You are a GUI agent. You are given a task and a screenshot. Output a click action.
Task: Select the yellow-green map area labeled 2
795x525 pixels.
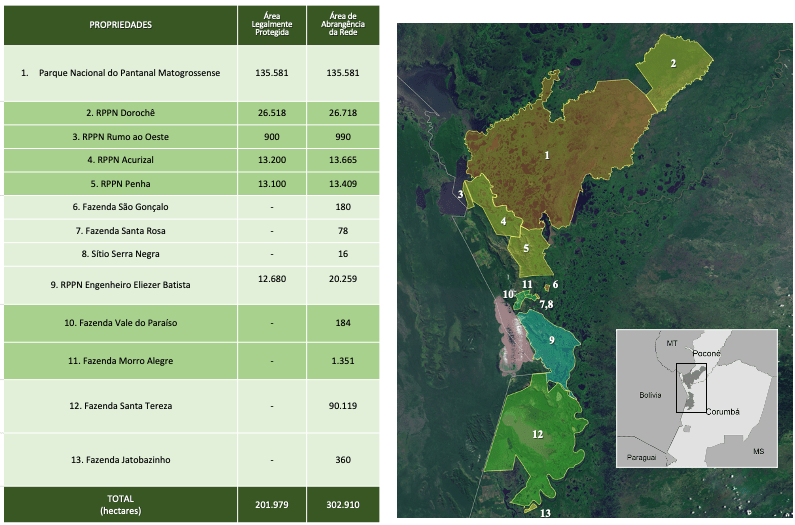[x=674, y=64]
